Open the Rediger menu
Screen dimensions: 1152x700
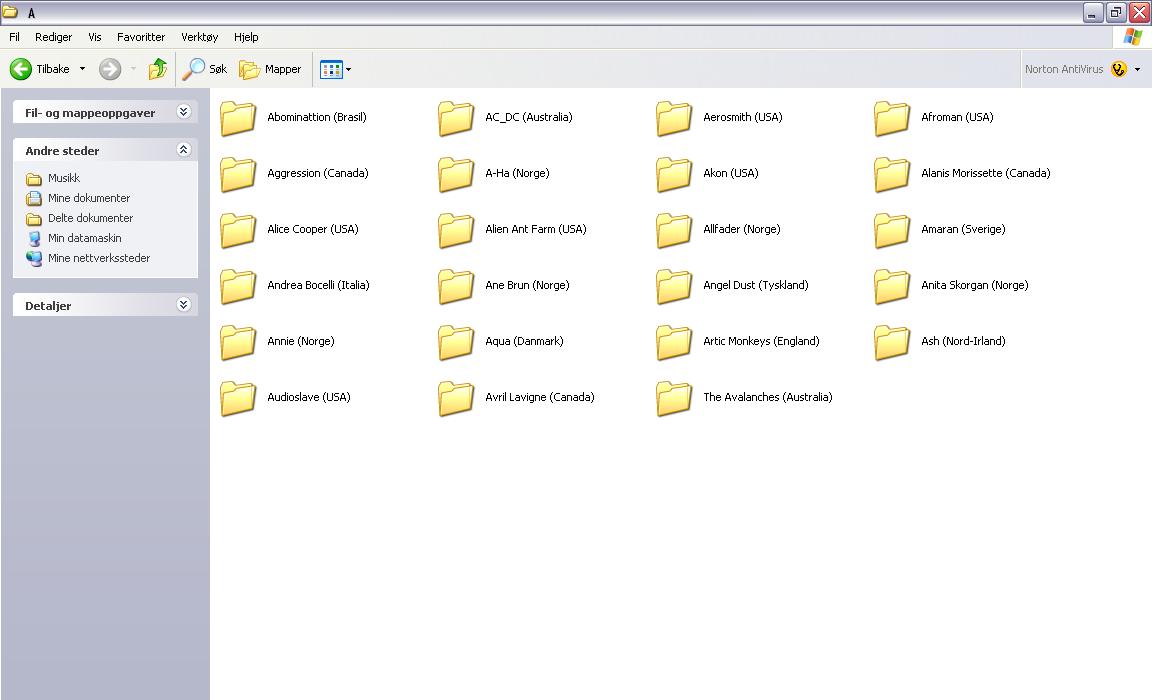click(x=54, y=37)
